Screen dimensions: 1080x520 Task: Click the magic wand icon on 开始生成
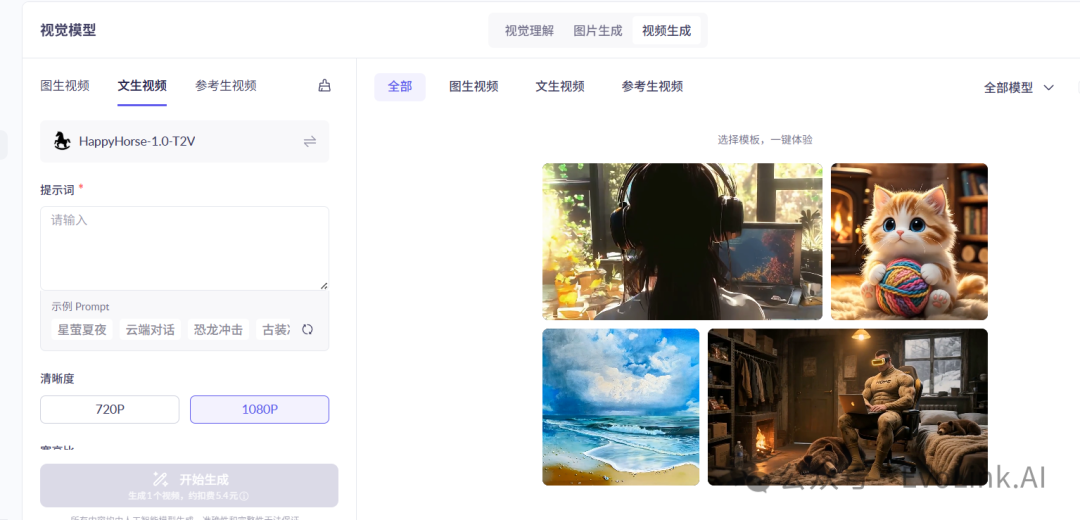160,479
